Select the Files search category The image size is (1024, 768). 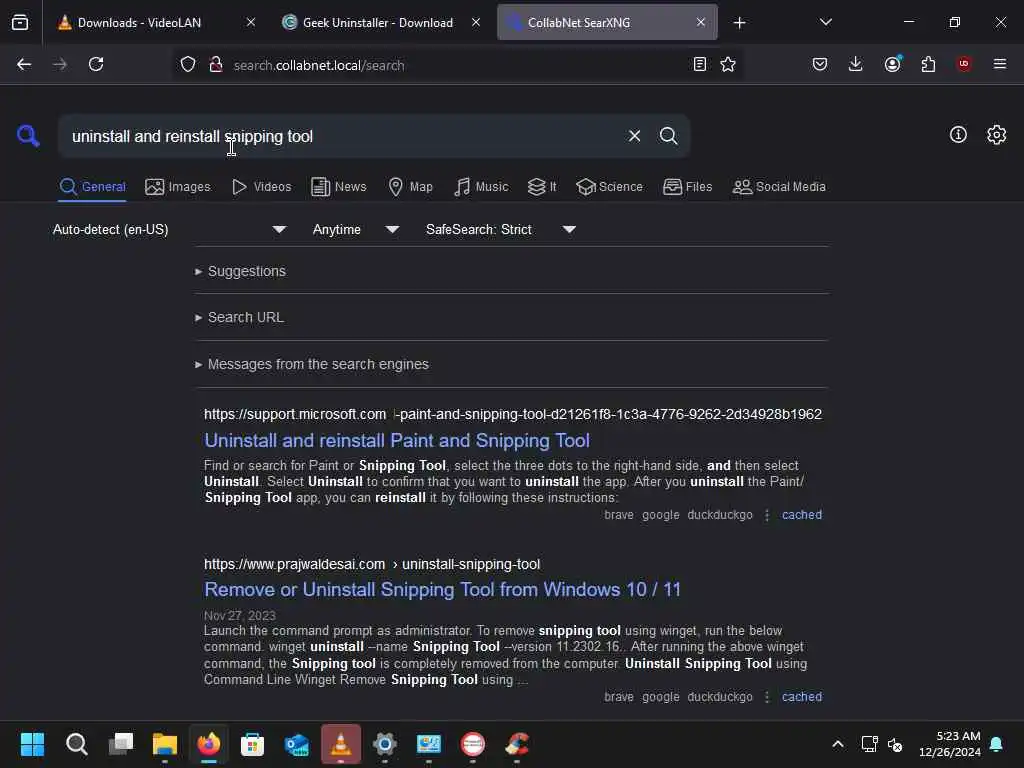687,187
